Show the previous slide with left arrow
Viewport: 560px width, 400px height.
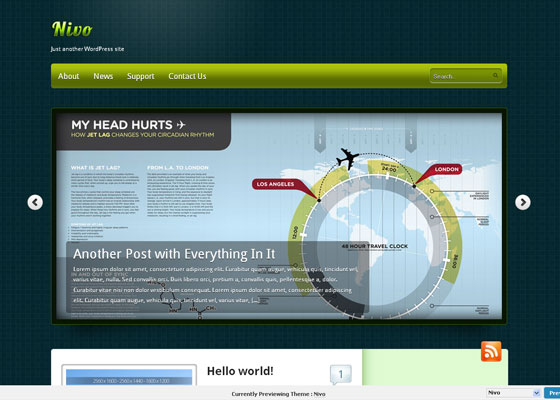click(35, 202)
